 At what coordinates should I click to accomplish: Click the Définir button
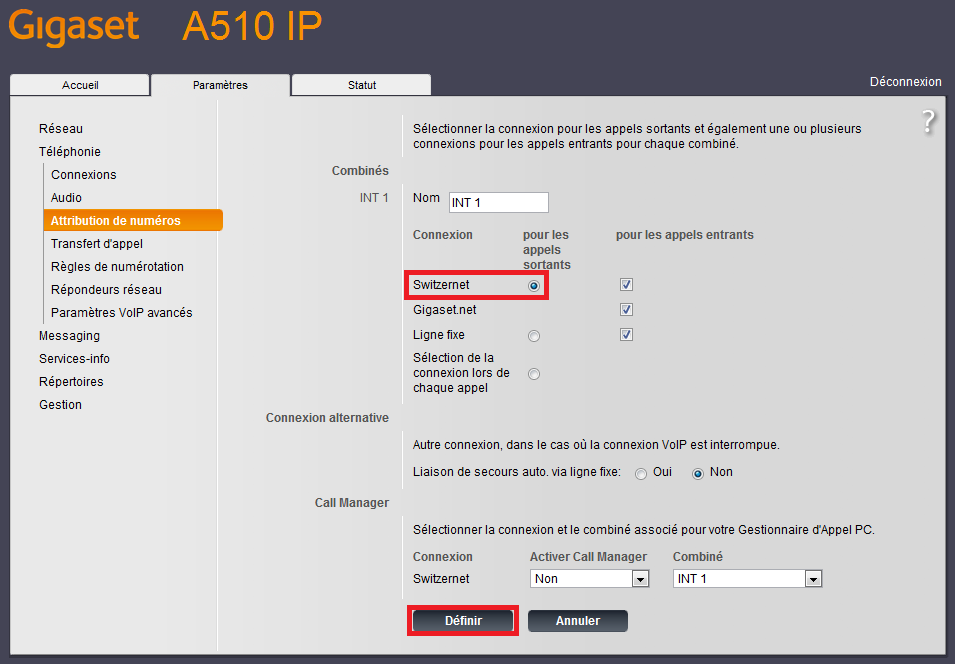(463, 621)
